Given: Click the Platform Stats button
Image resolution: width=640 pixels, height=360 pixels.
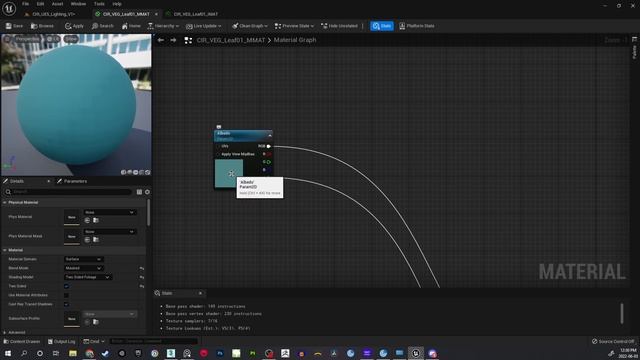Looking at the screenshot, I should pos(416,26).
